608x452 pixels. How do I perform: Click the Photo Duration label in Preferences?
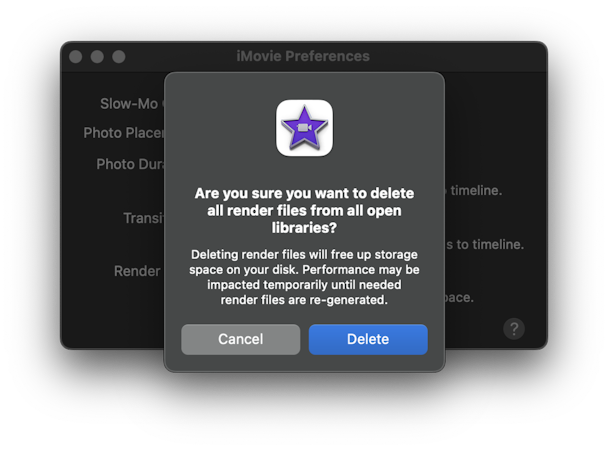pos(130,164)
